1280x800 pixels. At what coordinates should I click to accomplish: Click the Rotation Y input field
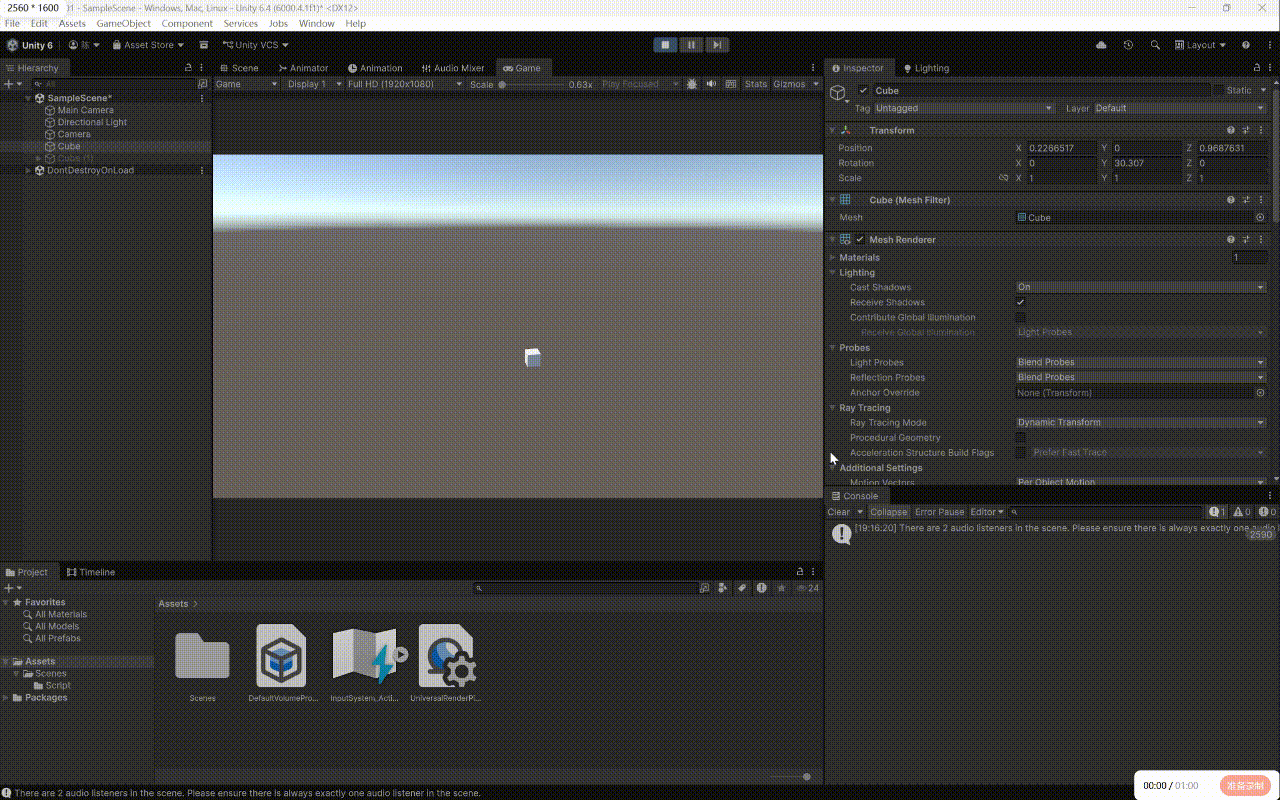tap(1146, 163)
